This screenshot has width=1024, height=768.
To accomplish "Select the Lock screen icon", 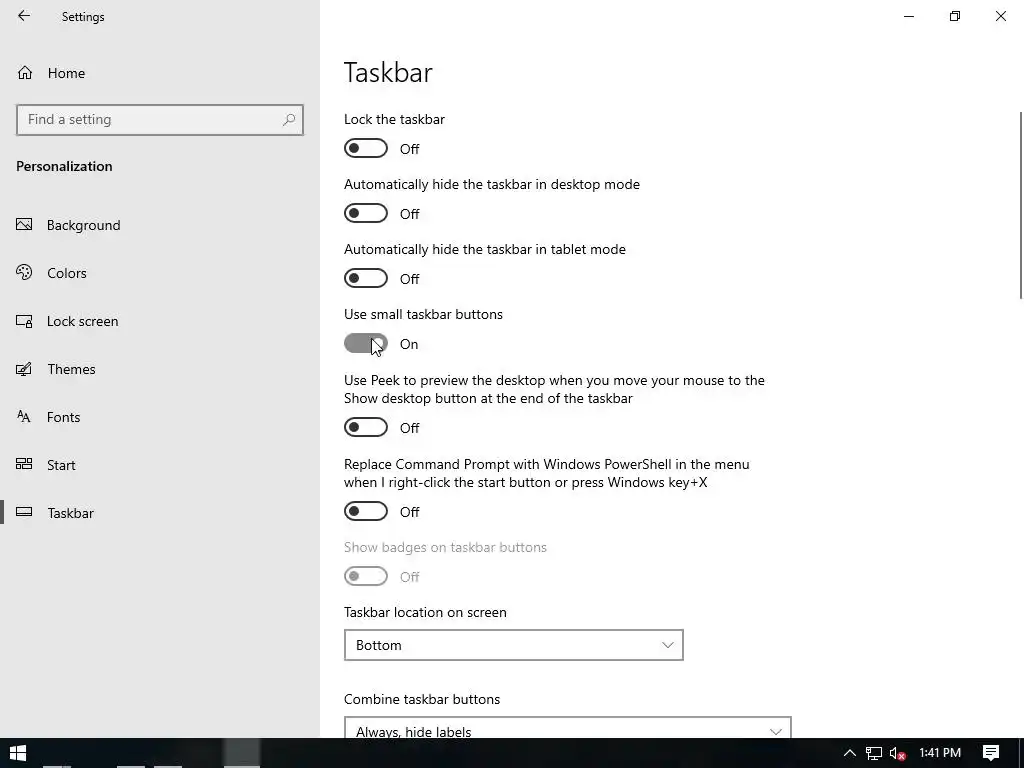I will 24,321.
